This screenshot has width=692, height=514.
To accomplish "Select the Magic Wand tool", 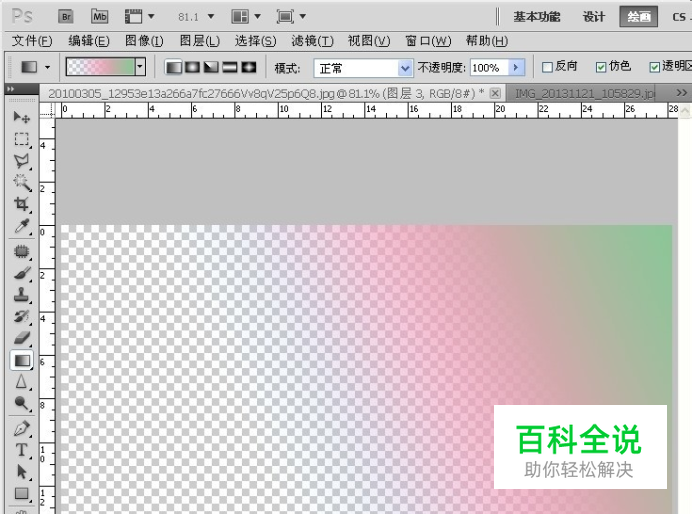I will [22, 182].
